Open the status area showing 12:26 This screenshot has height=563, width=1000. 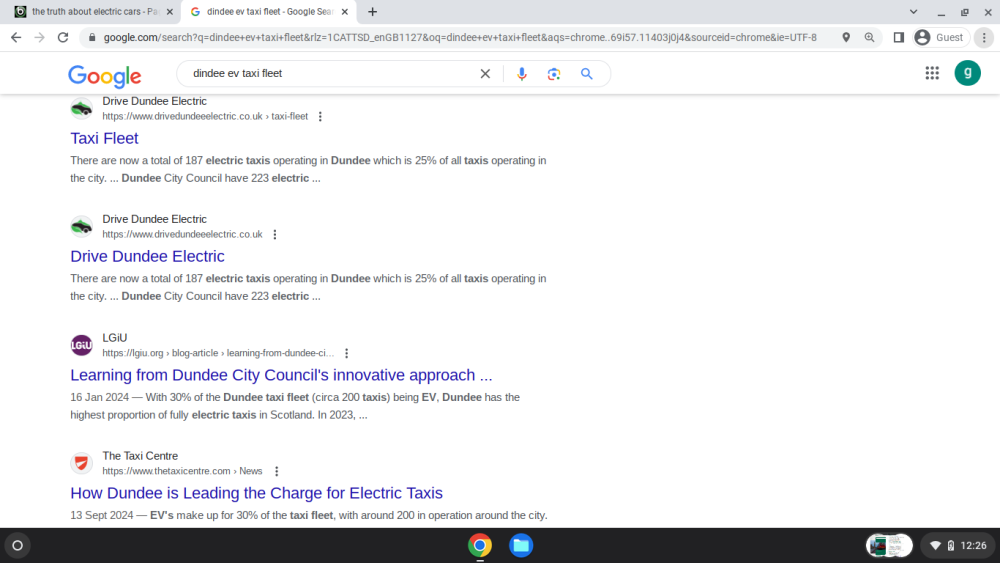tap(959, 546)
